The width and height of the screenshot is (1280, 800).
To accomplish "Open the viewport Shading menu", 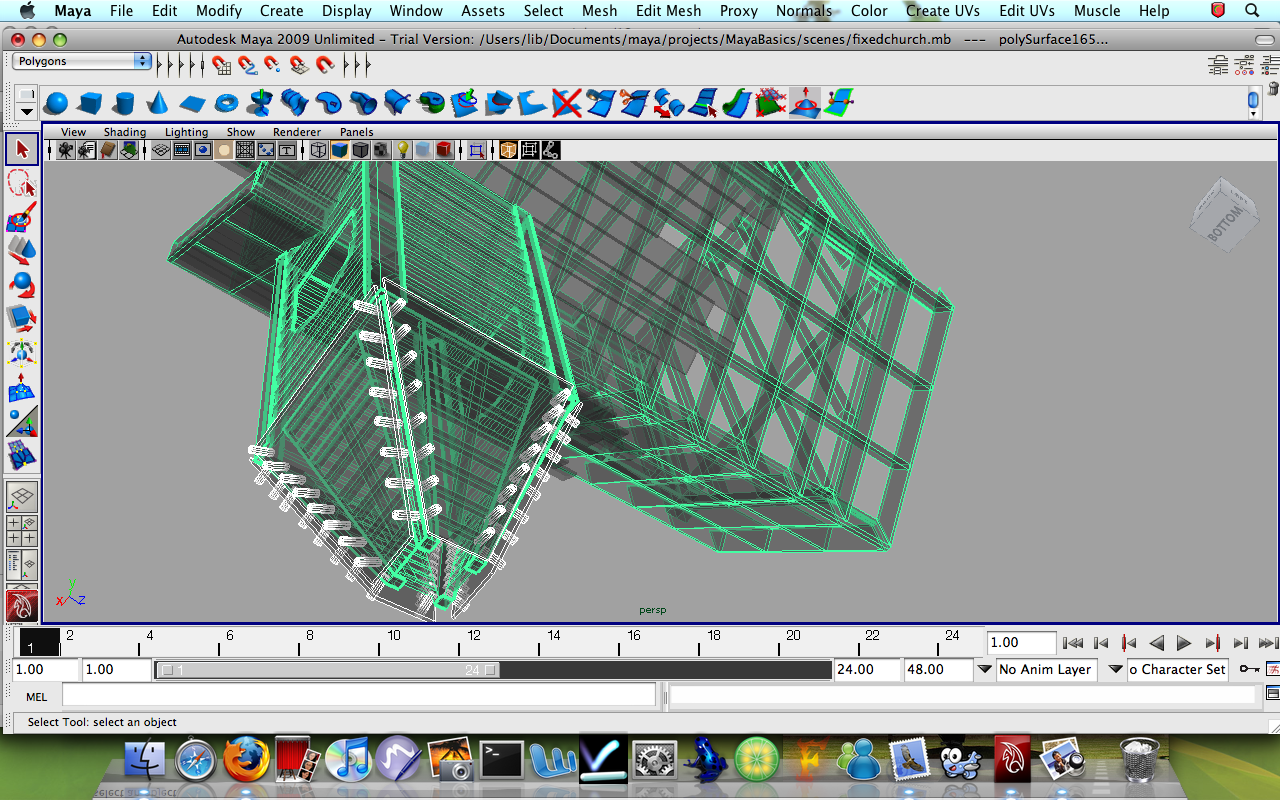I will pyautogui.click(x=125, y=132).
